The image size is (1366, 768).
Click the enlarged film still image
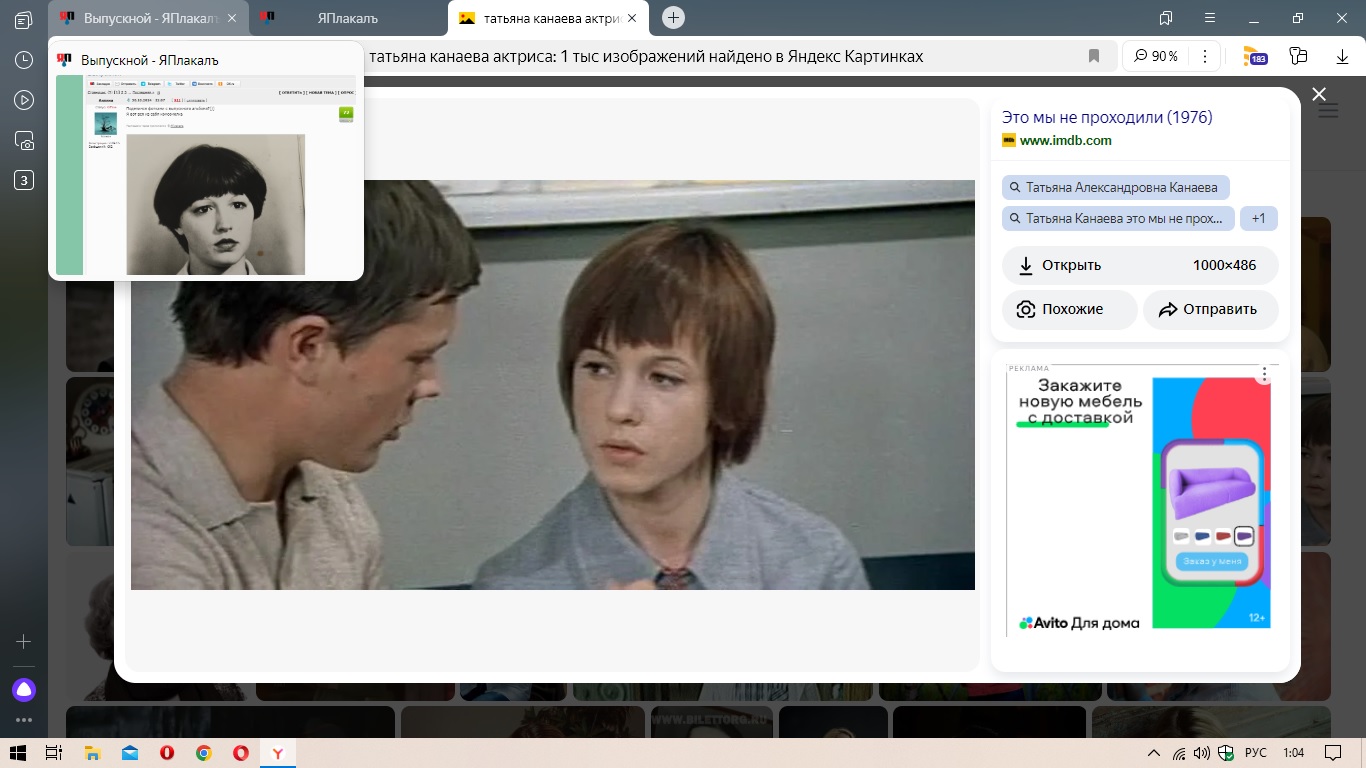click(x=553, y=385)
